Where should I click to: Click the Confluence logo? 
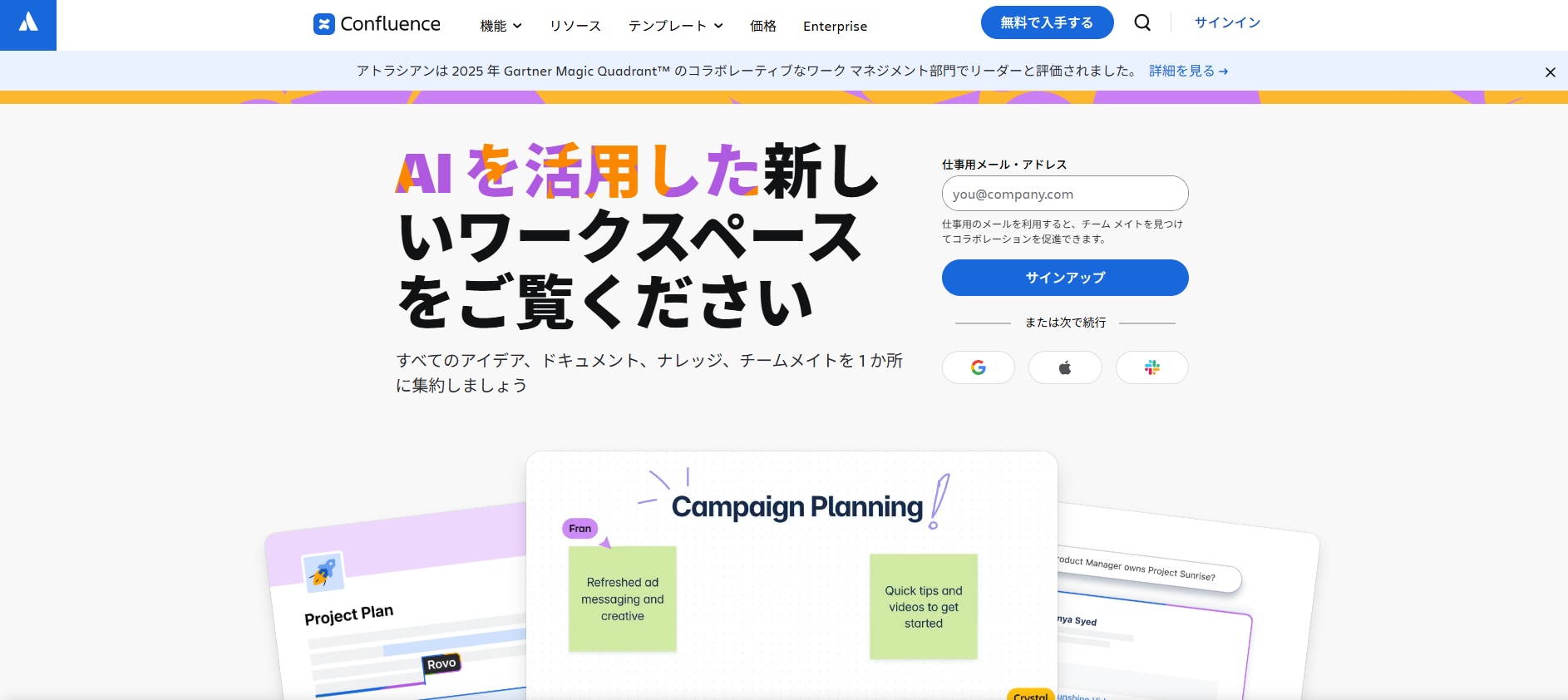pyautogui.click(x=377, y=24)
